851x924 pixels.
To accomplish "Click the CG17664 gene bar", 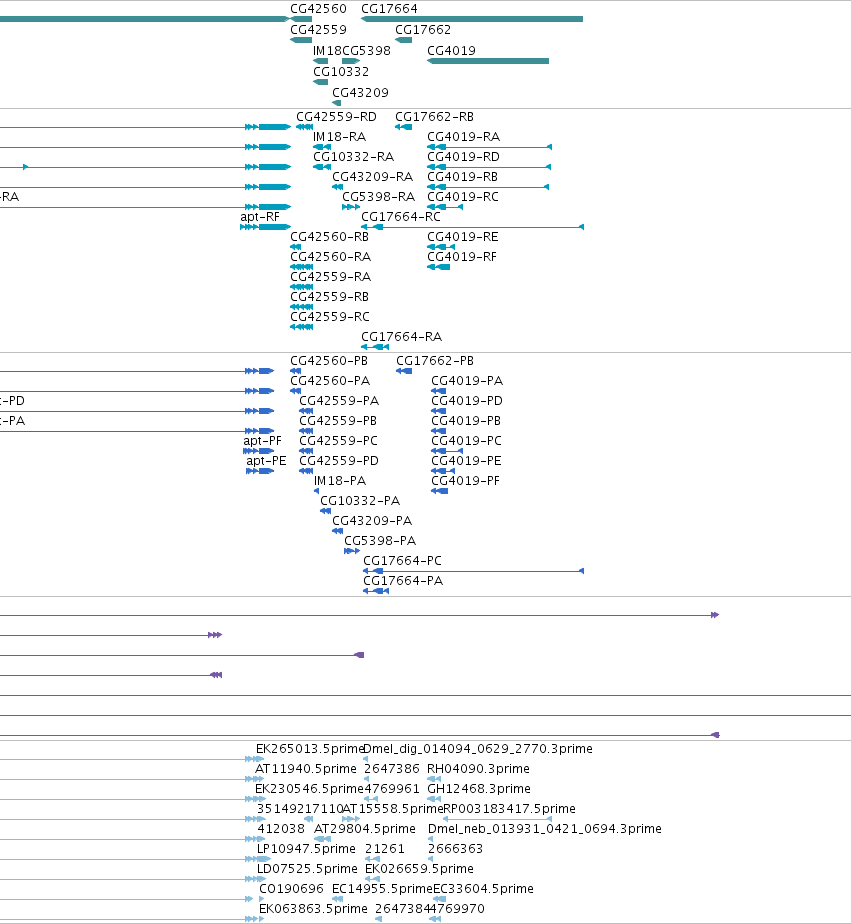I will 472,19.
